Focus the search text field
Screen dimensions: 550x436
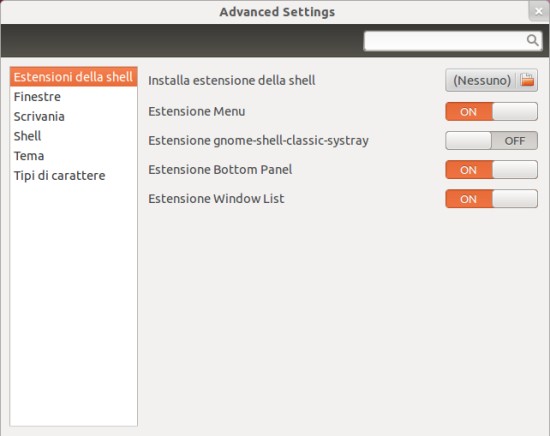(453, 41)
